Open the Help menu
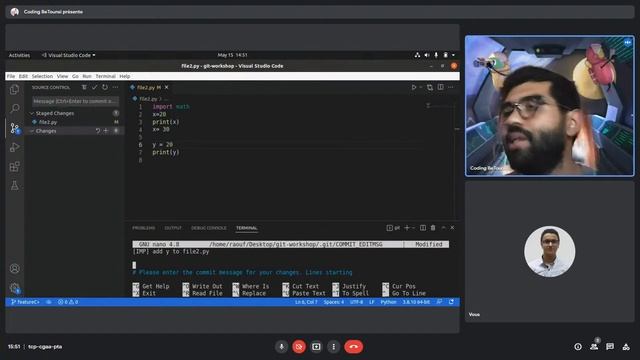The height and width of the screenshot is (360, 640). [x=124, y=76]
